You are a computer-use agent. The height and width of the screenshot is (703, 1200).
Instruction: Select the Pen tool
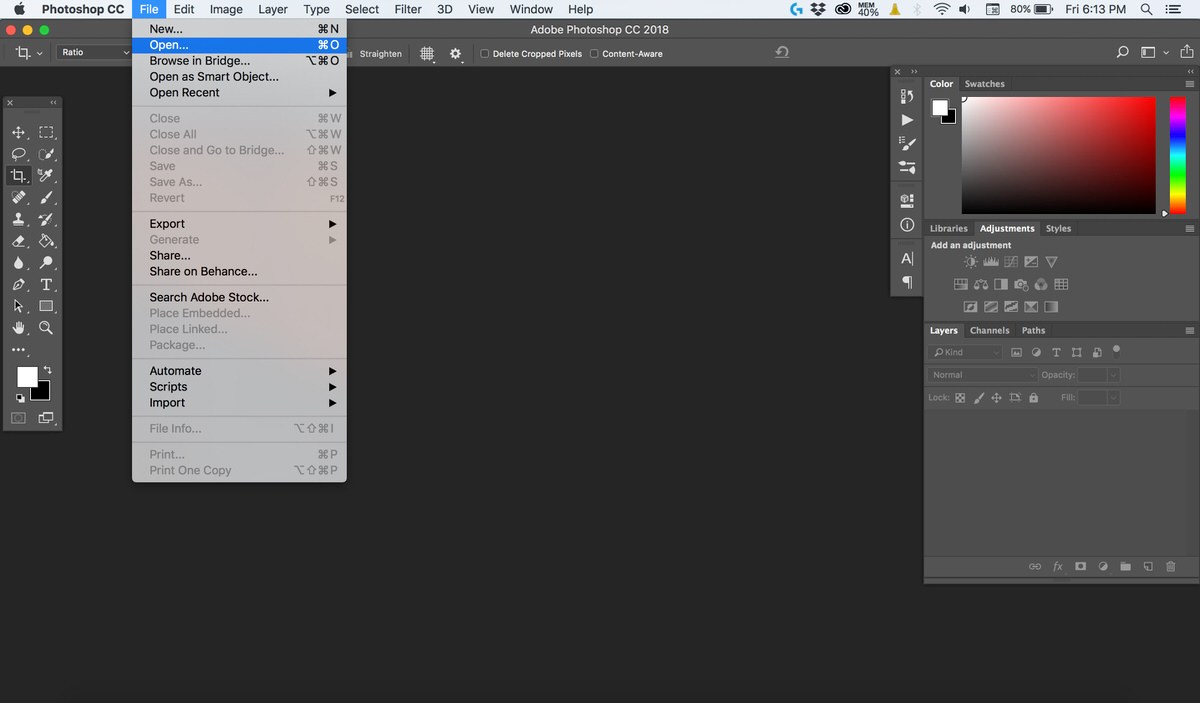point(19,285)
